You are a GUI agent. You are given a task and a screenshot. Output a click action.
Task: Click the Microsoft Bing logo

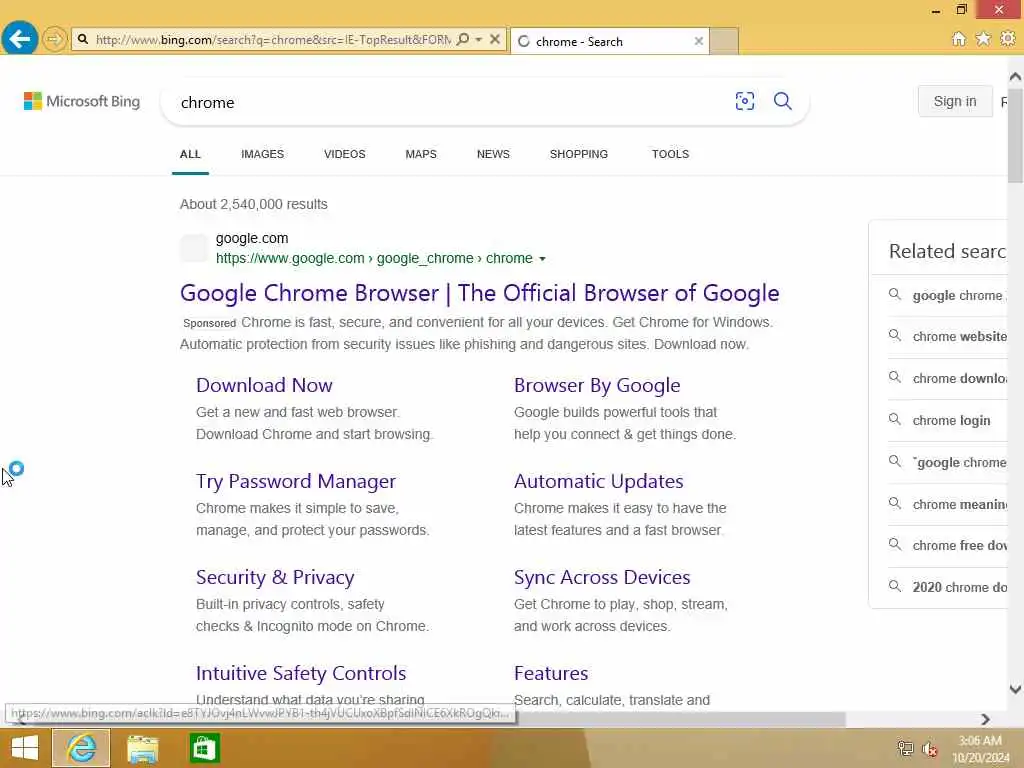click(82, 101)
